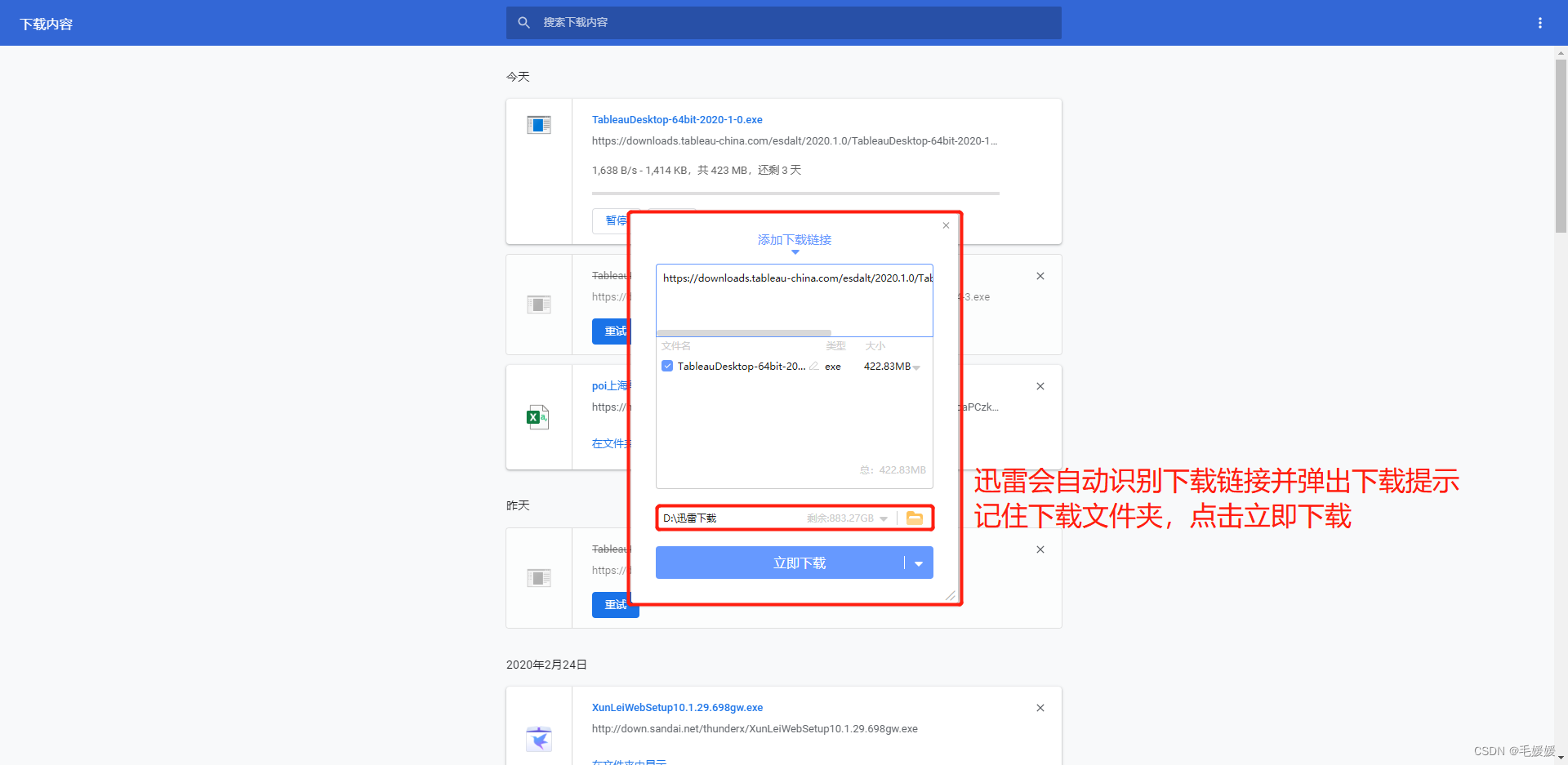Click the 类型 column header
Image resolution: width=1568 pixels, height=765 pixels.
[835, 346]
